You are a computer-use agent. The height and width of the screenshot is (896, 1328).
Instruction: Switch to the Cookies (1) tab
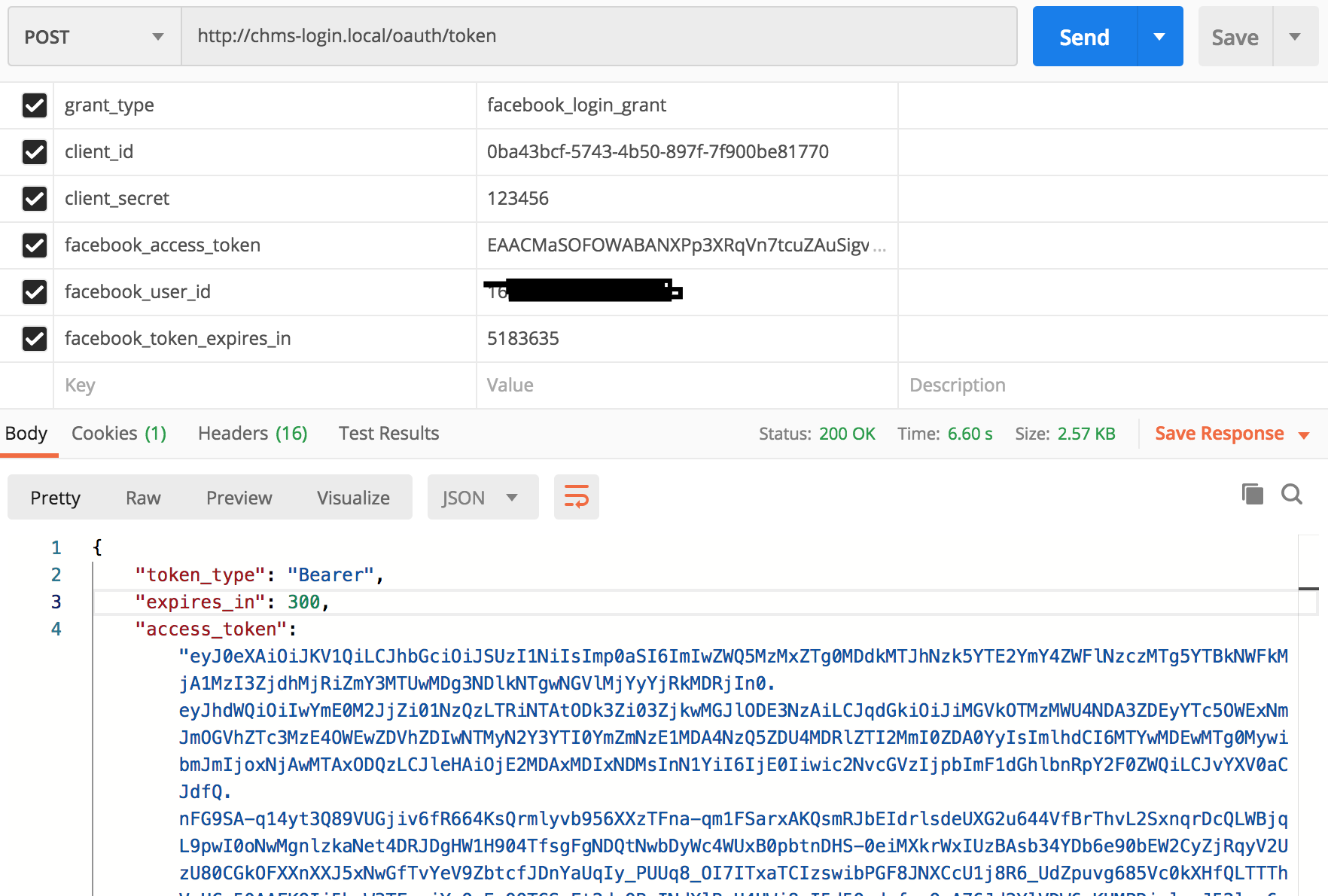coord(119,434)
